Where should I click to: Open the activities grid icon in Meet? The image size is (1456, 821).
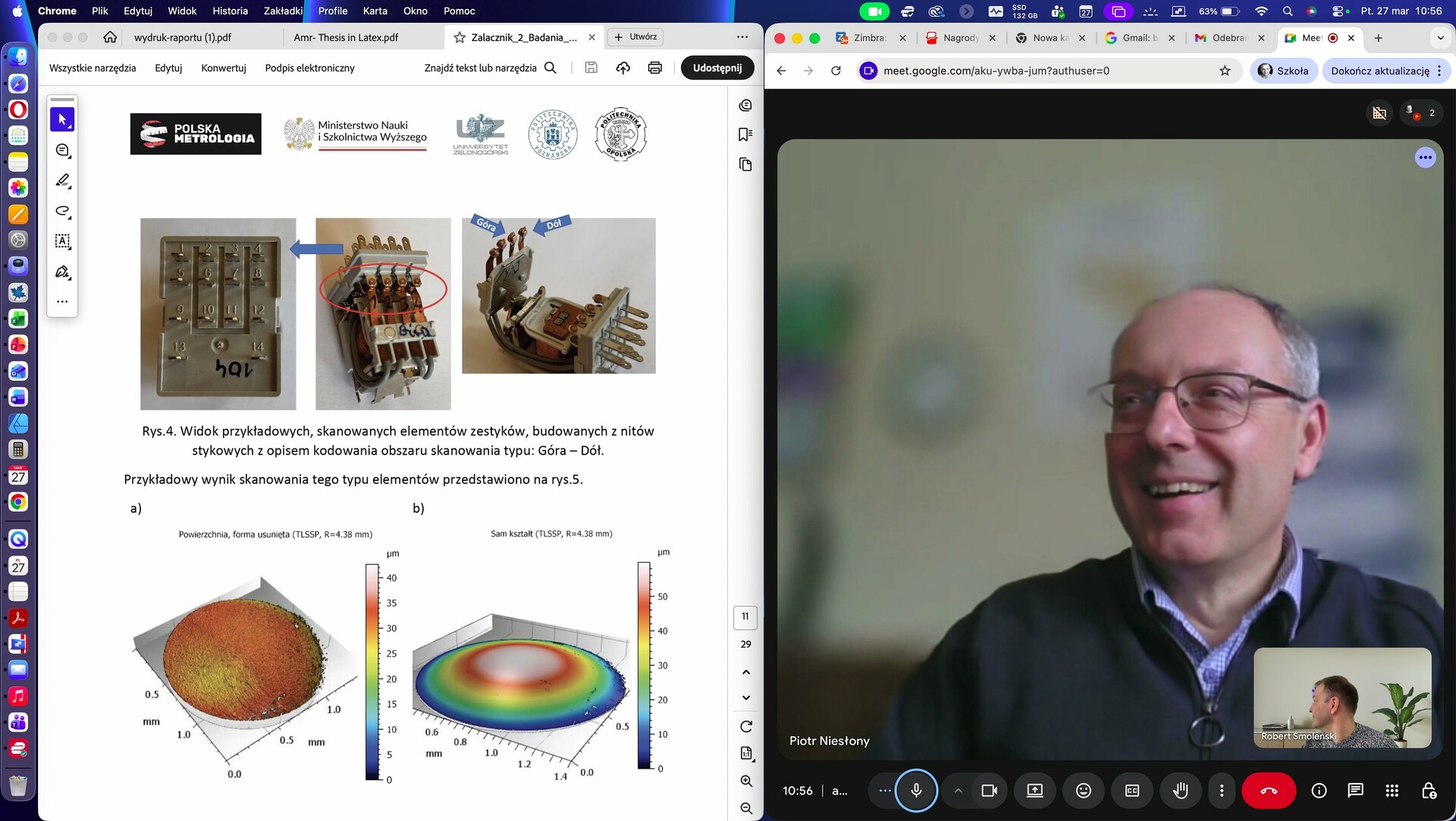pyautogui.click(x=1392, y=791)
